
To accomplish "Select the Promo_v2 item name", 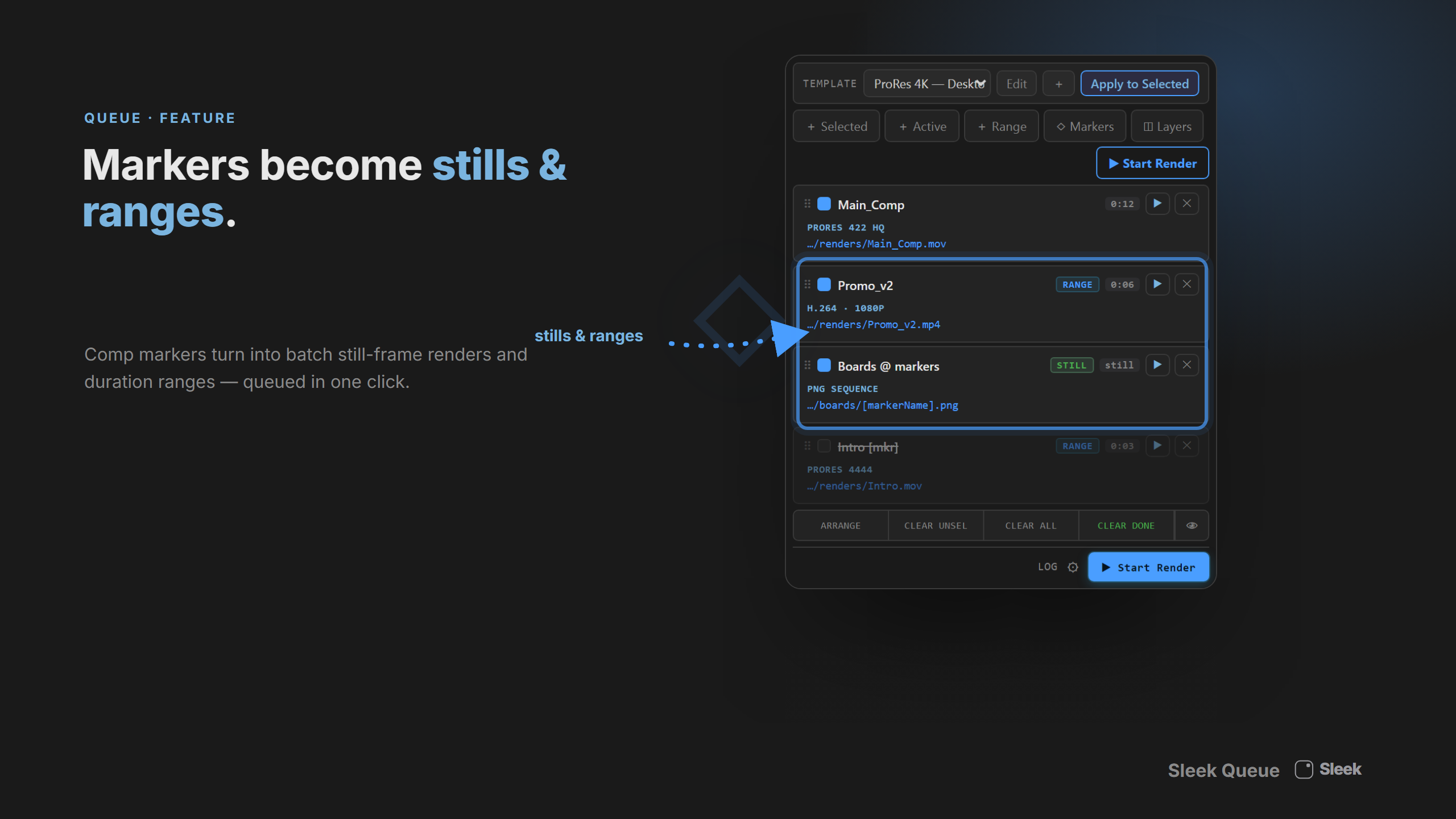I will [x=865, y=286].
